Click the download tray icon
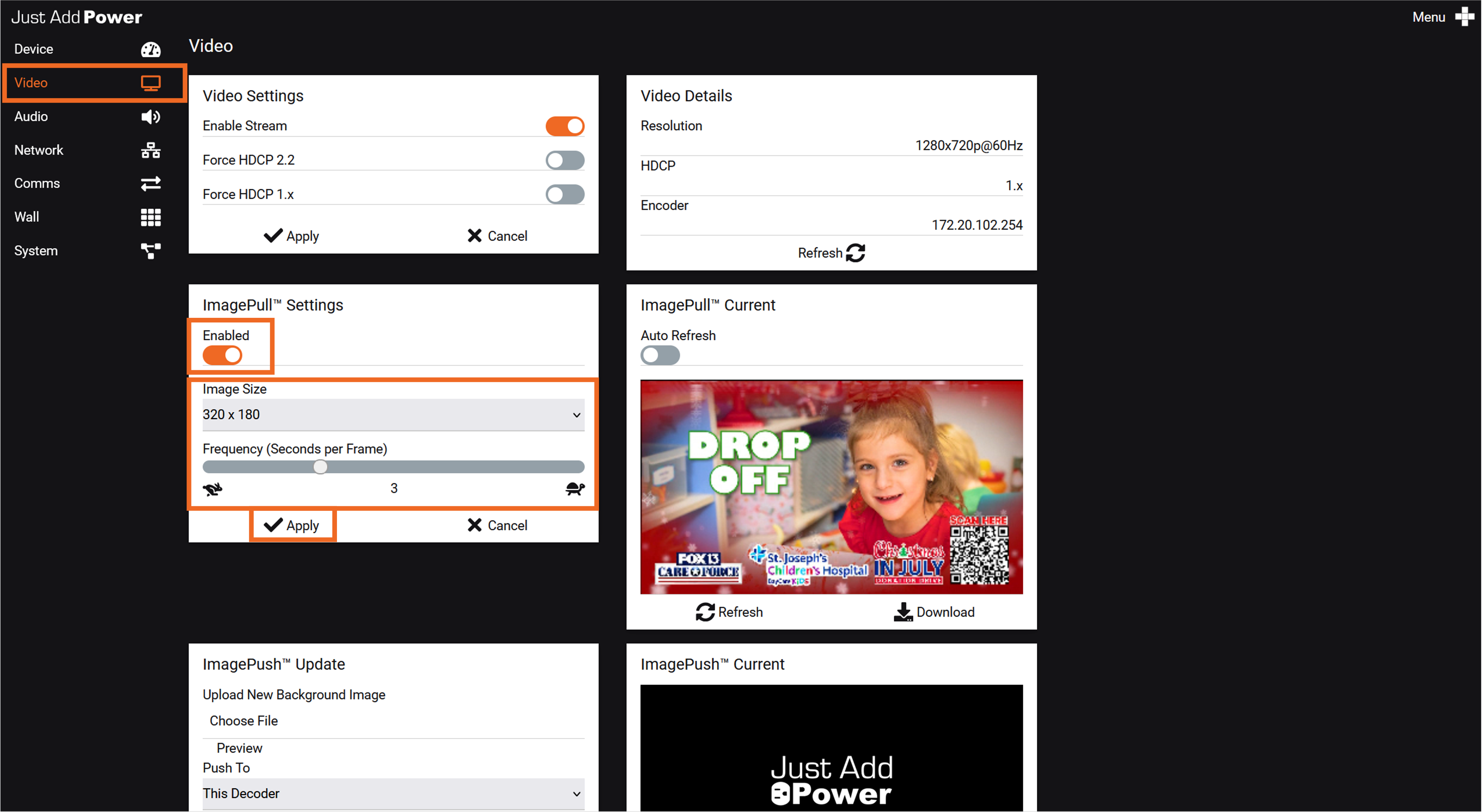Screen dimensions: 1482x812 903,612
